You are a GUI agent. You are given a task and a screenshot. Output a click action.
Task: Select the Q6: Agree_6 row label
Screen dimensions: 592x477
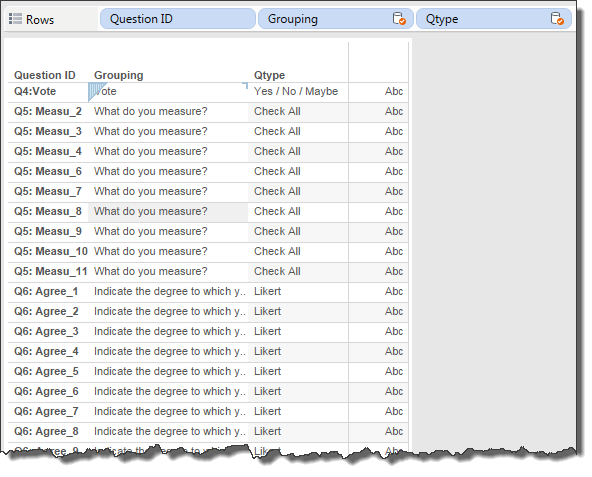46,392
